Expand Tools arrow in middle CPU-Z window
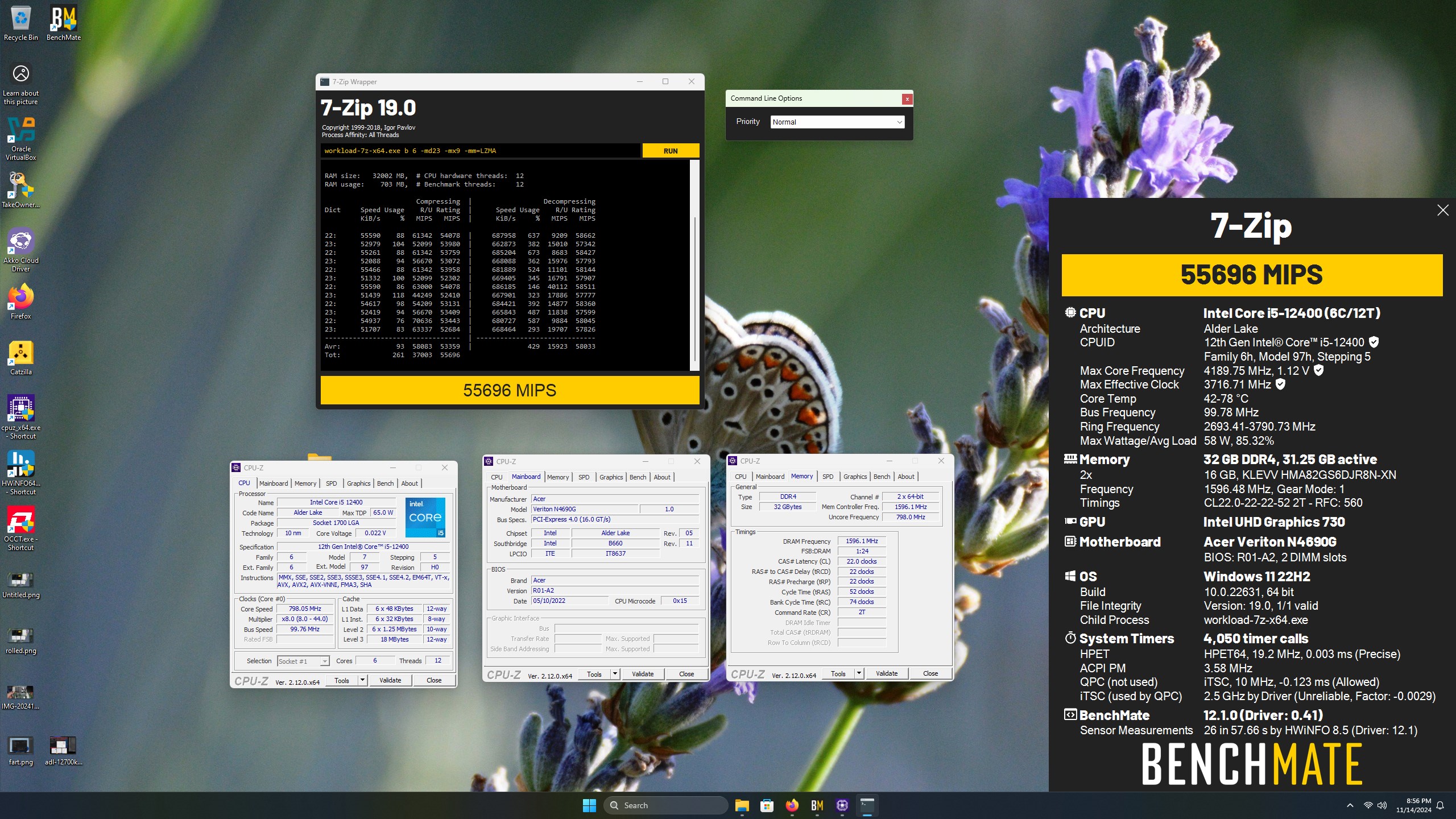The image size is (1456, 819). 615,674
